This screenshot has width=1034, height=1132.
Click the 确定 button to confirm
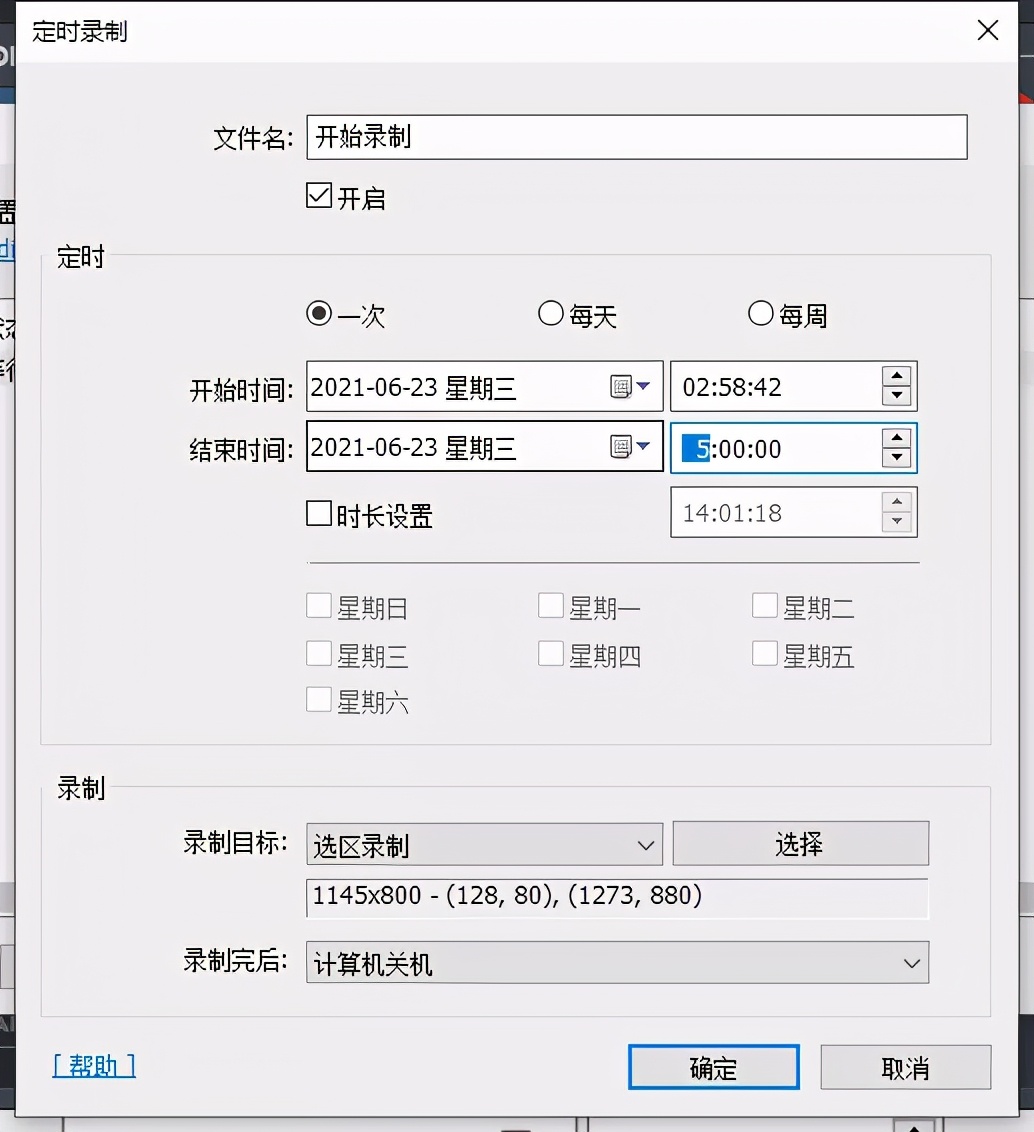(712, 1067)
